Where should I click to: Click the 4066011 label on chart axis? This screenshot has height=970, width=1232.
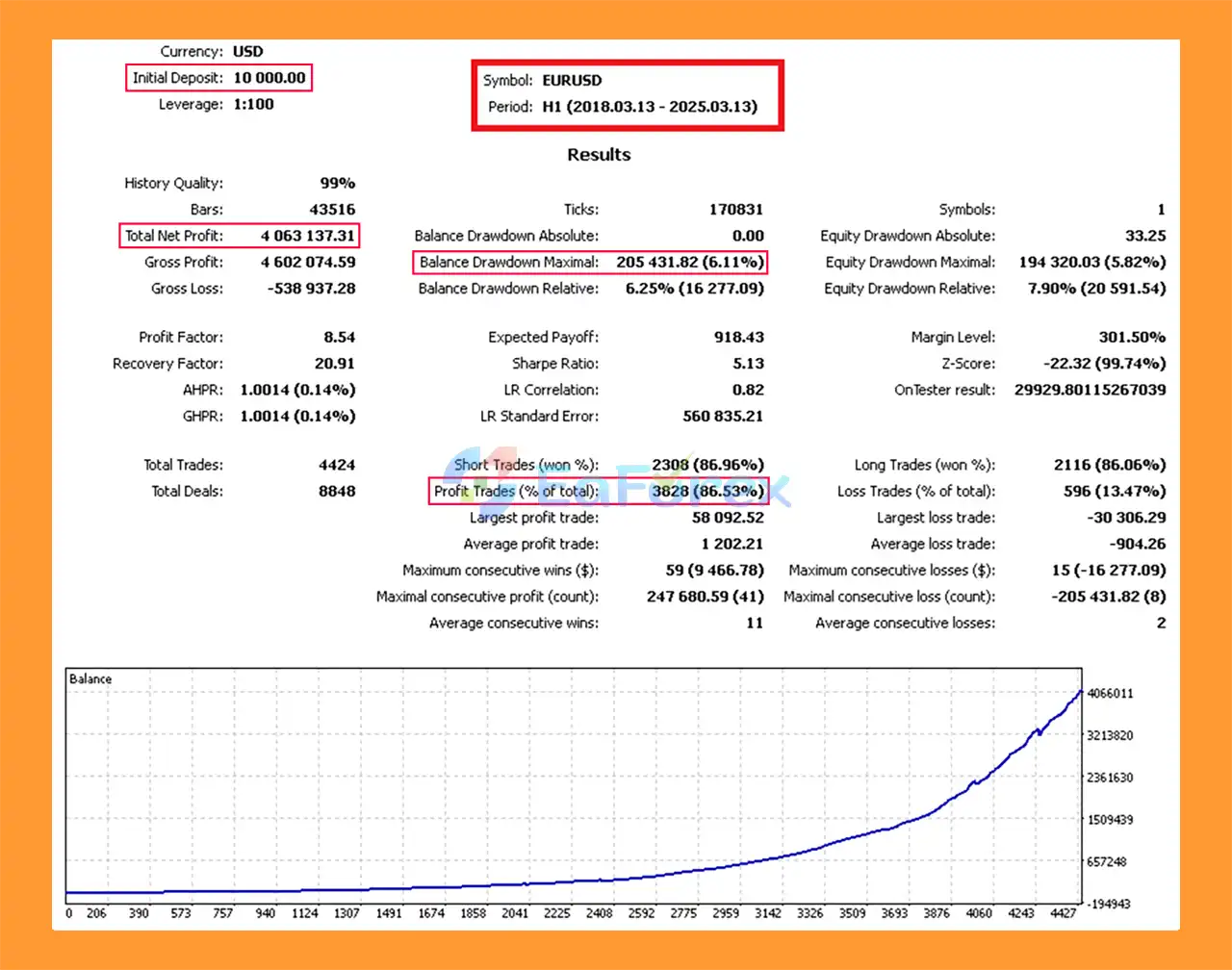point(1110,694)
